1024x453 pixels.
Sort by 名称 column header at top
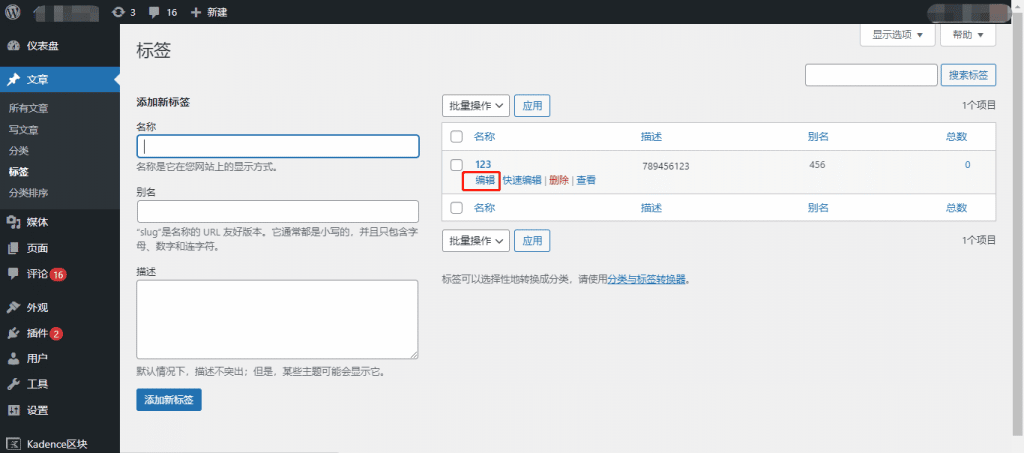click(x=485, y=136)
